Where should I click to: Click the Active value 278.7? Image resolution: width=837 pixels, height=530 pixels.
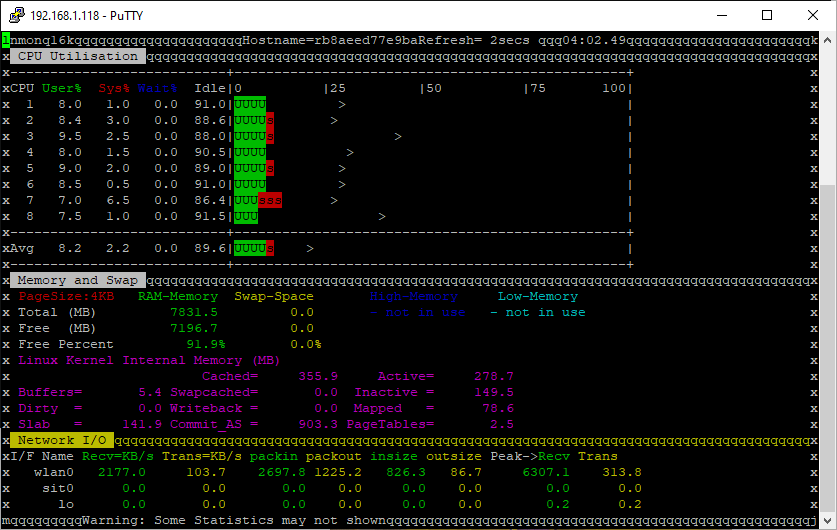coord(494,376)
